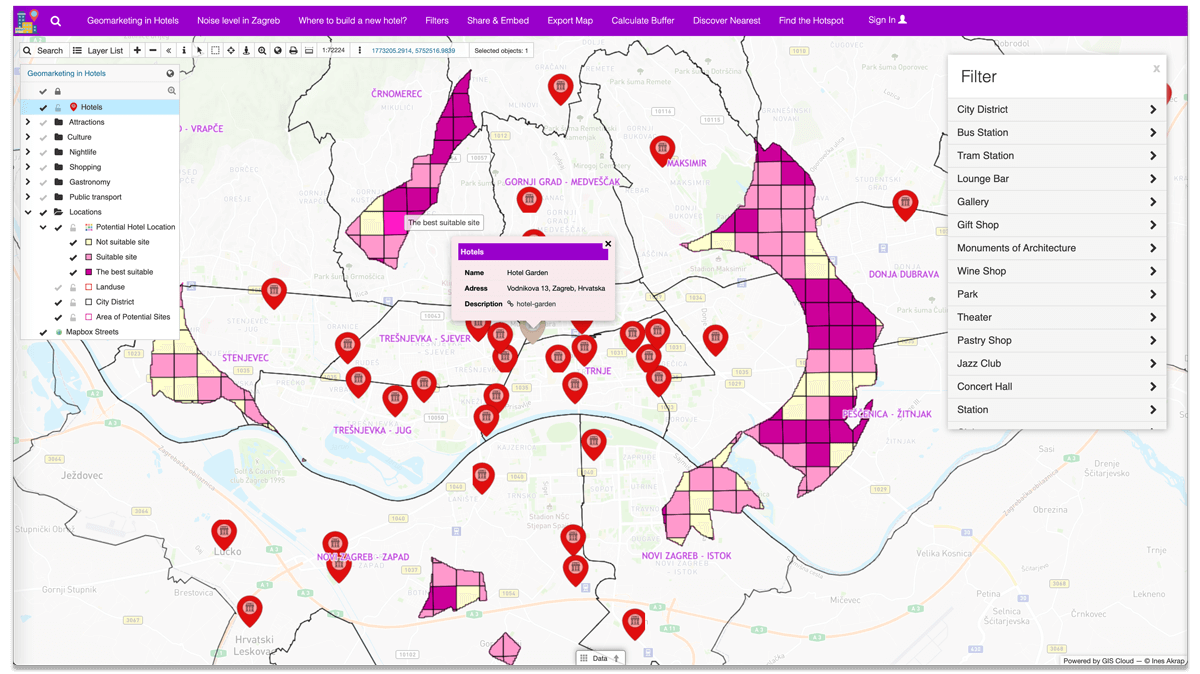Select the info tool icon
The height and width of the screenshot is (674, 1200).
point(183,50)
